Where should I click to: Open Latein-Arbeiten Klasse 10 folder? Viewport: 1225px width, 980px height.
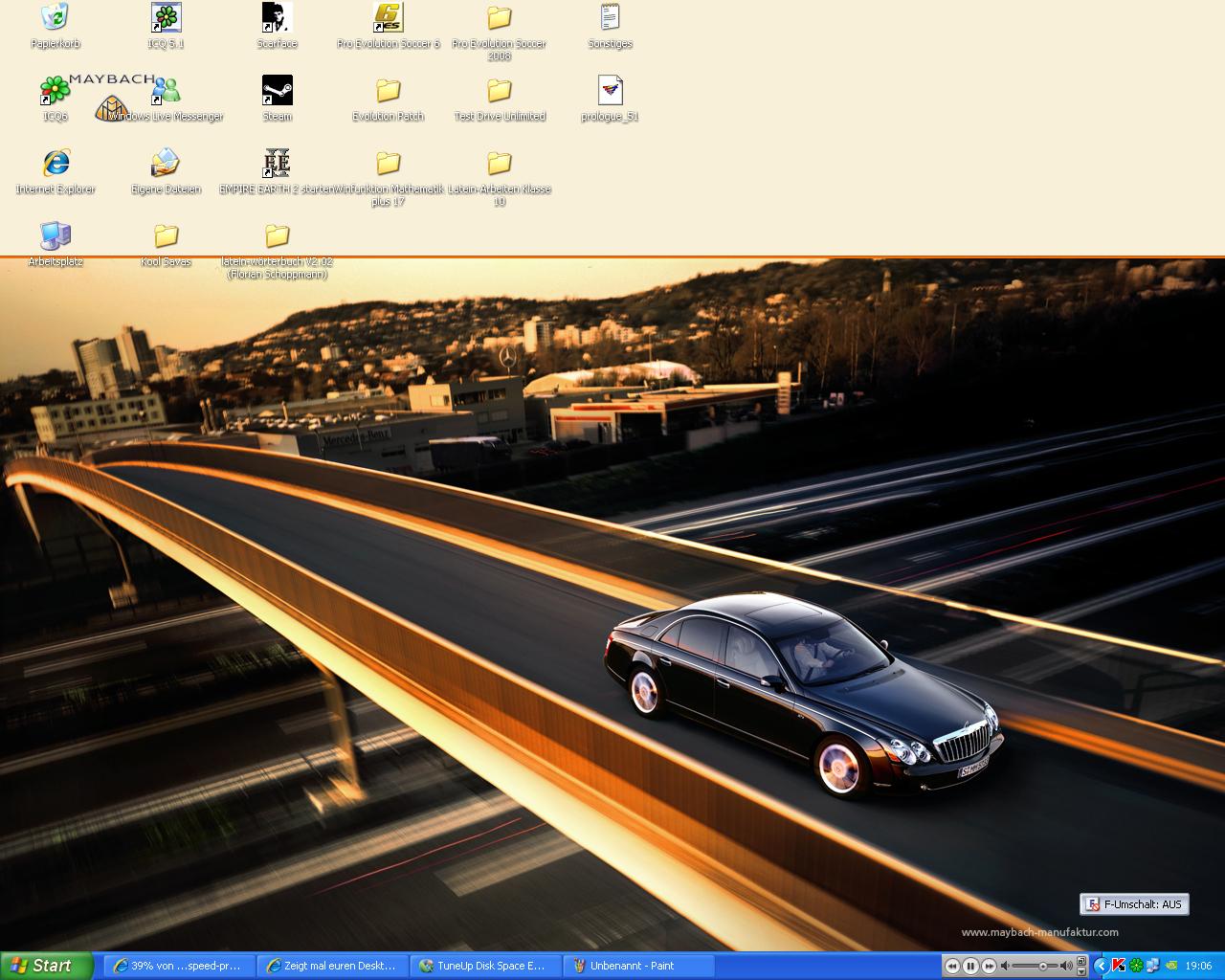click(x=500, y=177)
